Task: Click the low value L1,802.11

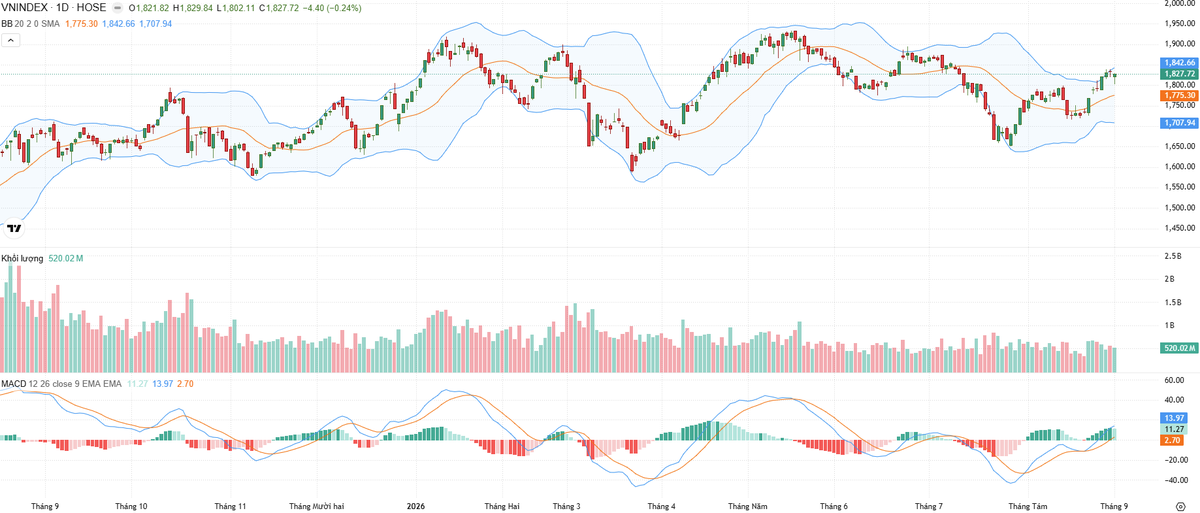Action: 236,8
